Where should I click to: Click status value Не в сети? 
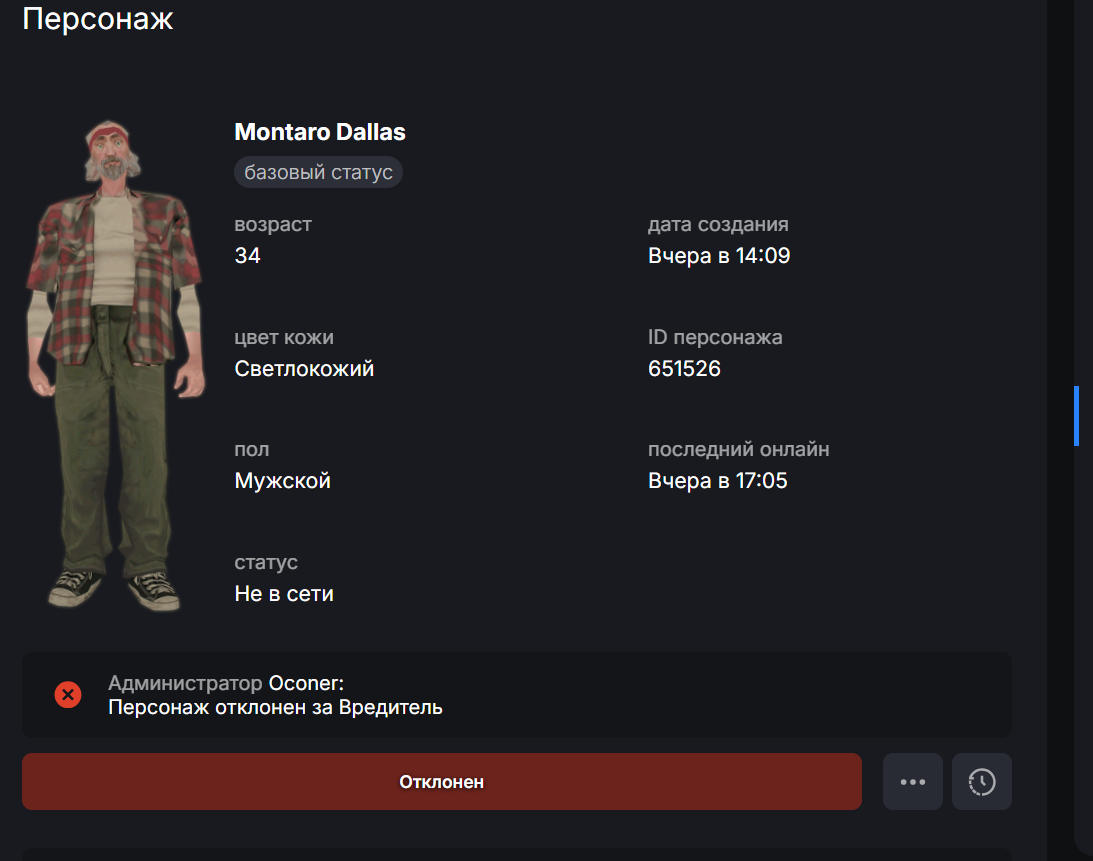284,594
